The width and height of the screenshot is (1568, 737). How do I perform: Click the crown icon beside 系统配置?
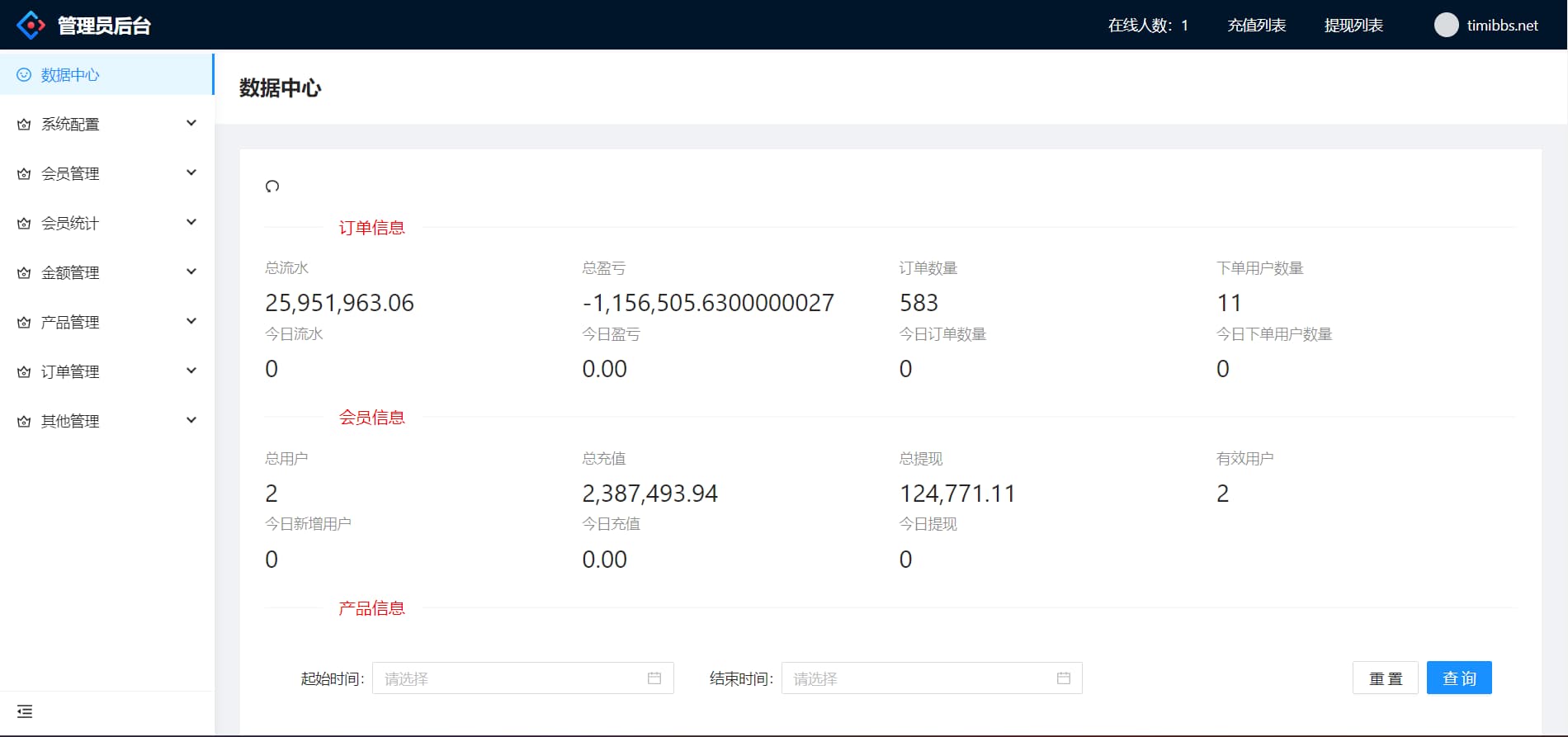pyautogui.click(x=24, y=125)
